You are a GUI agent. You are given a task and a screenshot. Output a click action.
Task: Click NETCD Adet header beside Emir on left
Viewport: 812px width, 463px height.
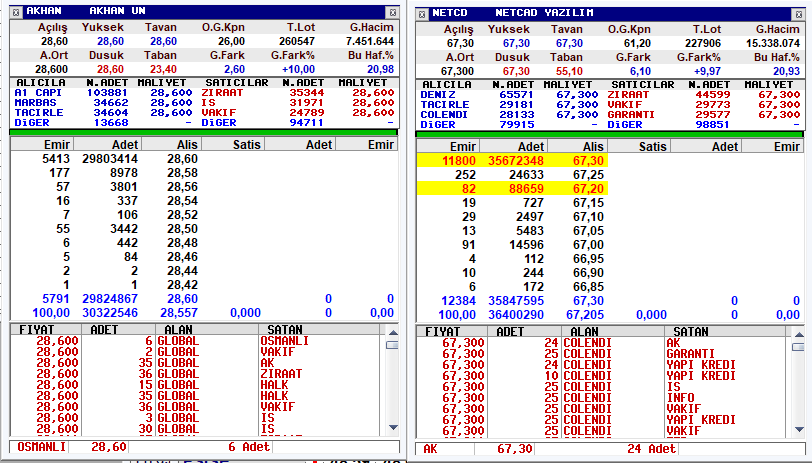click(512, 147)
